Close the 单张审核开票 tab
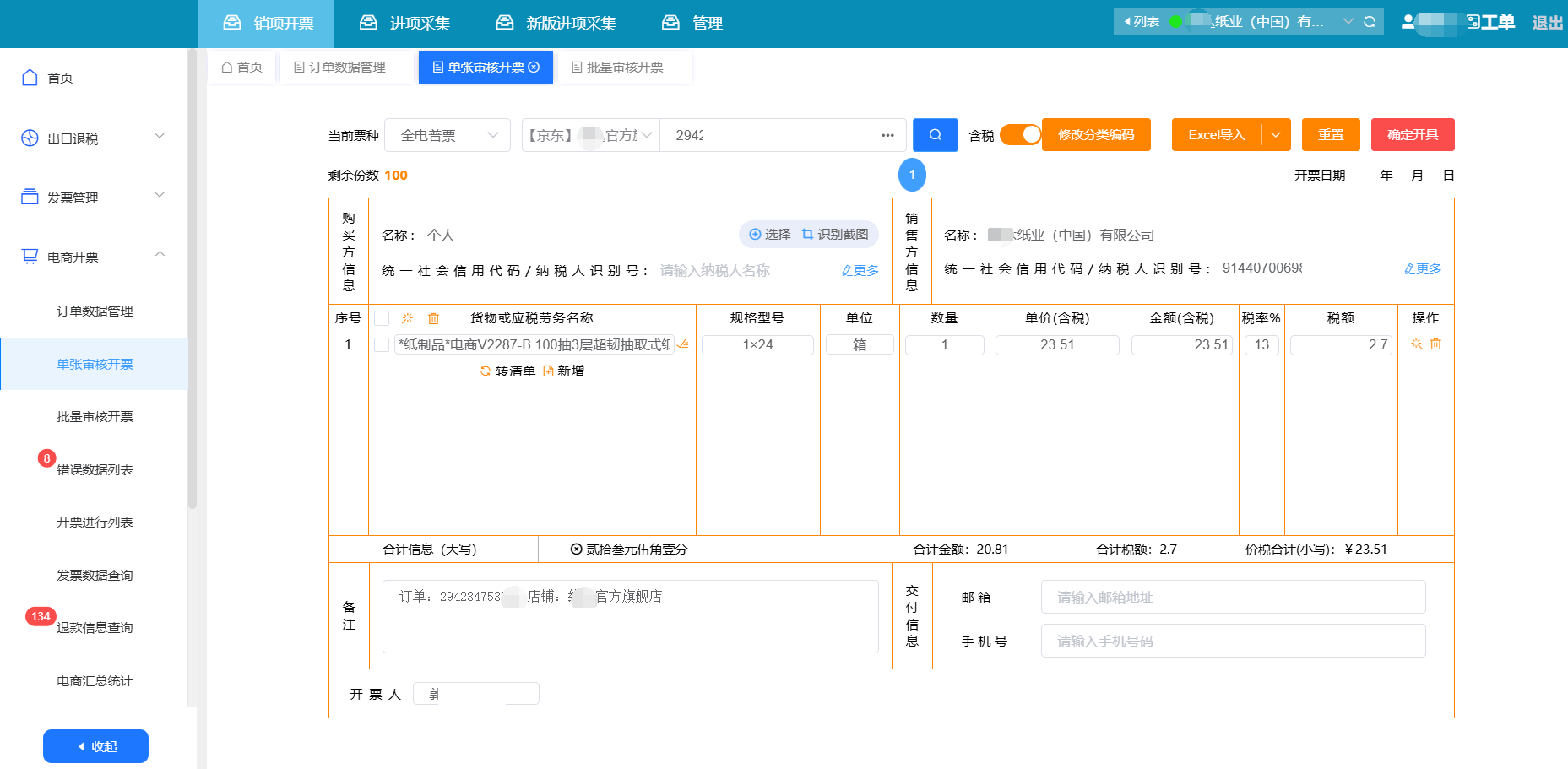1568x769 pixels. 534,68
